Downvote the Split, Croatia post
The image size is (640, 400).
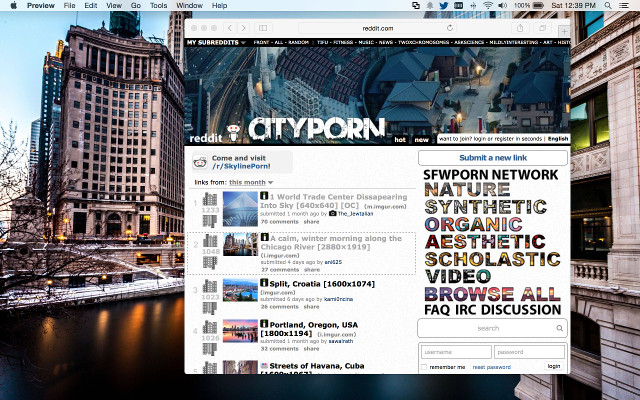pos(210,308)
